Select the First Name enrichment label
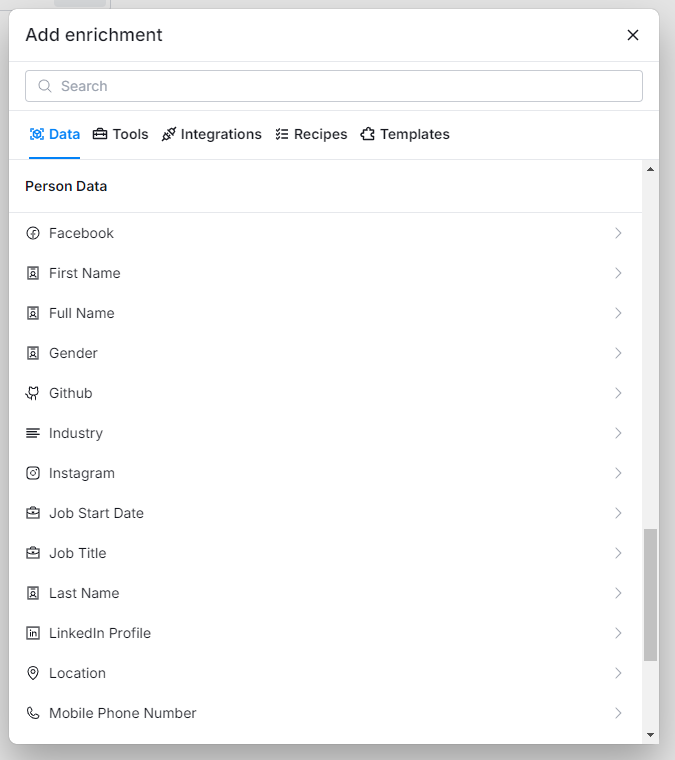The height and width of the screenshot is (760, 675). pyautogui.click(x=85, y=273)
